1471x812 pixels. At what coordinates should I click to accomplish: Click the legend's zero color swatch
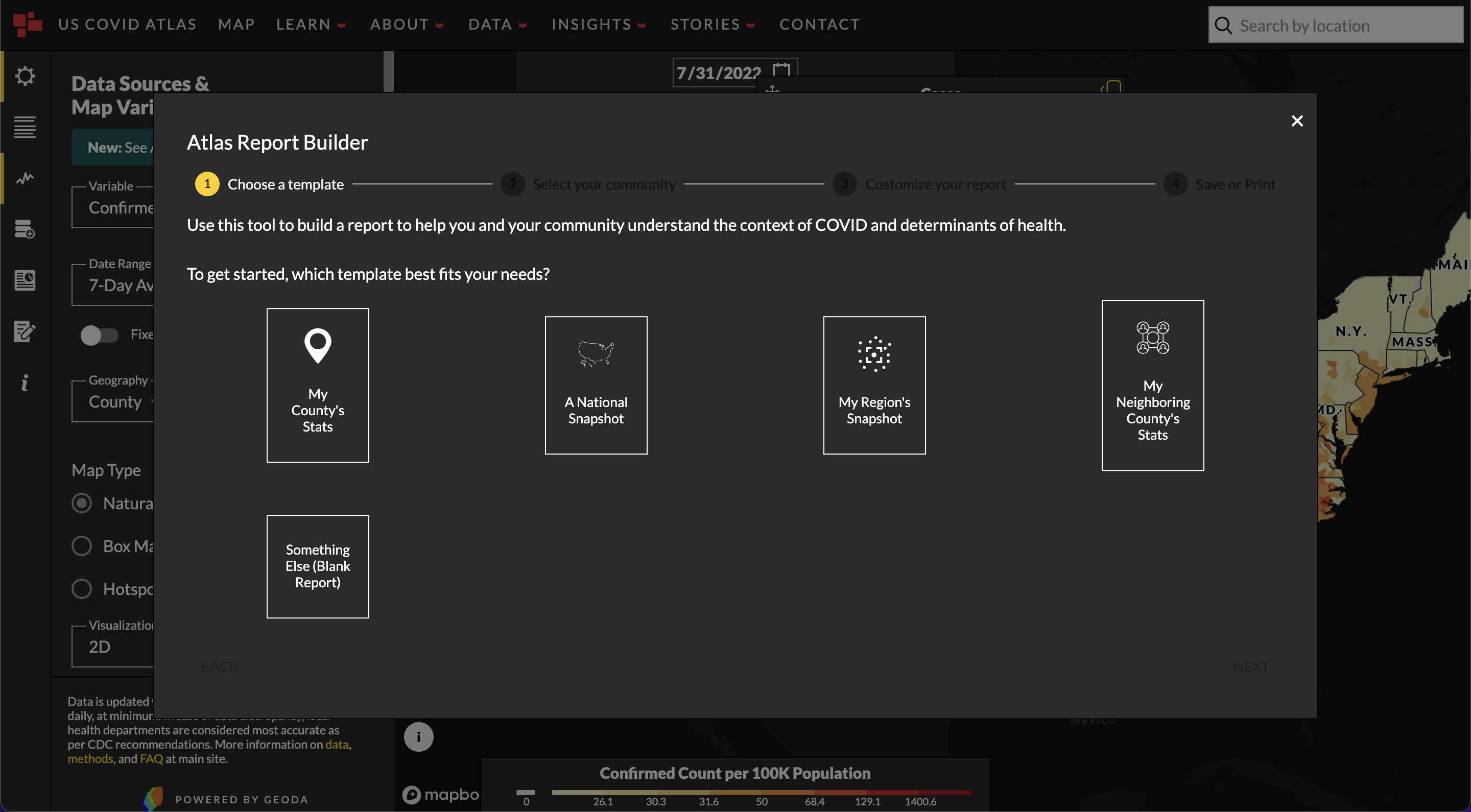[526, 793]
